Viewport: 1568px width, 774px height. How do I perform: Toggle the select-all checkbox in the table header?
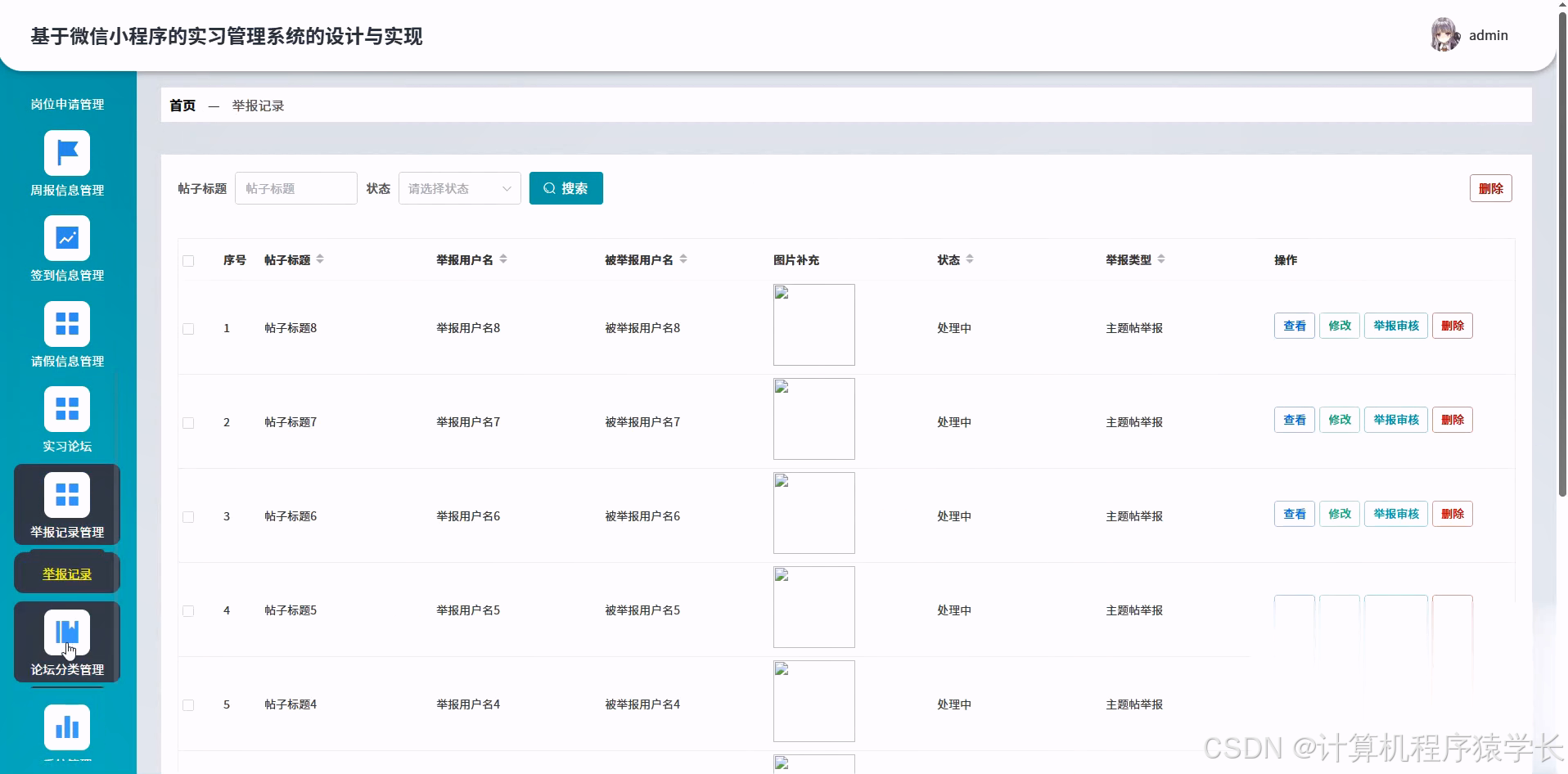188,260
